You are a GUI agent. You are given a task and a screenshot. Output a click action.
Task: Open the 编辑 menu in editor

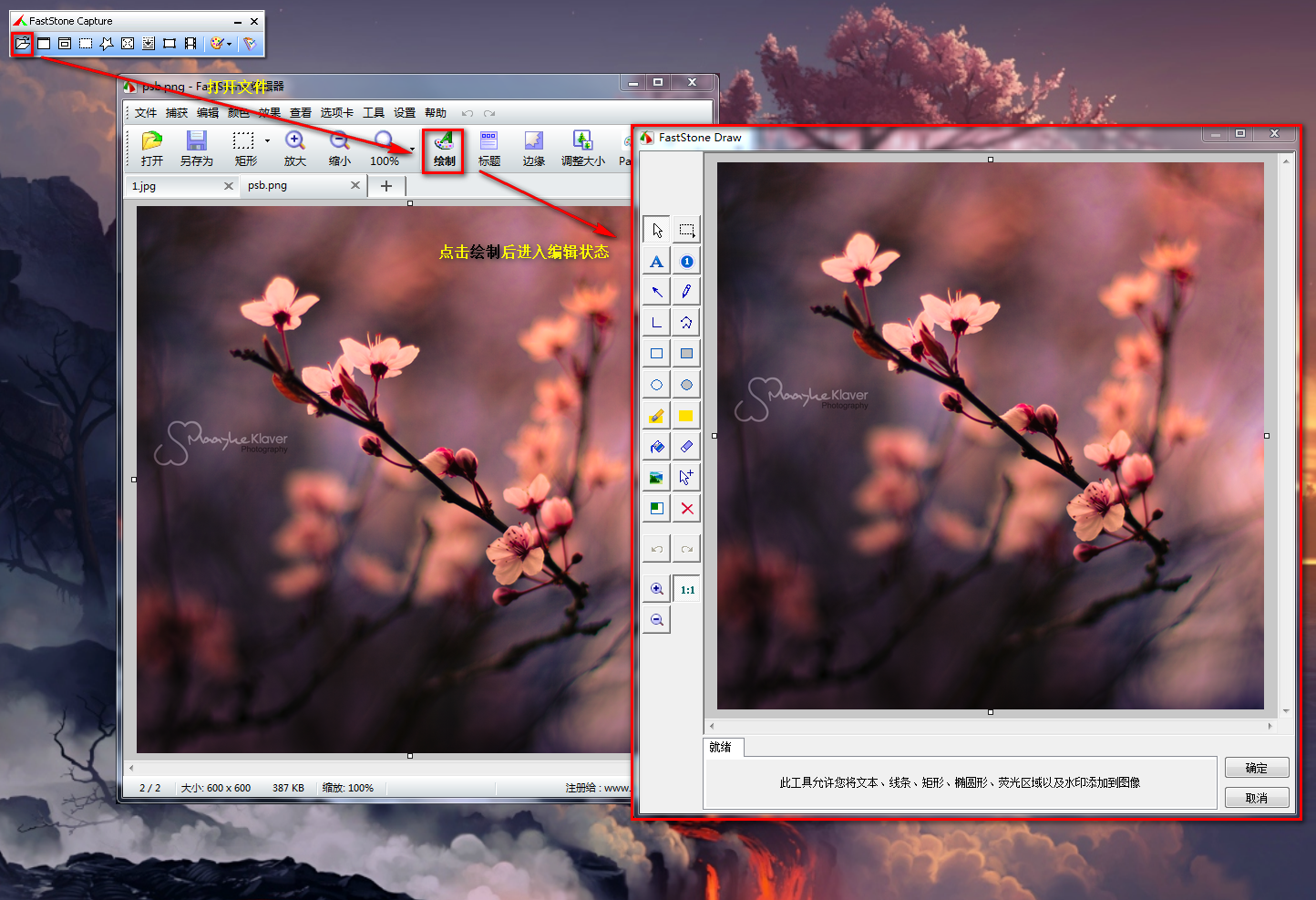coord(208,113)
